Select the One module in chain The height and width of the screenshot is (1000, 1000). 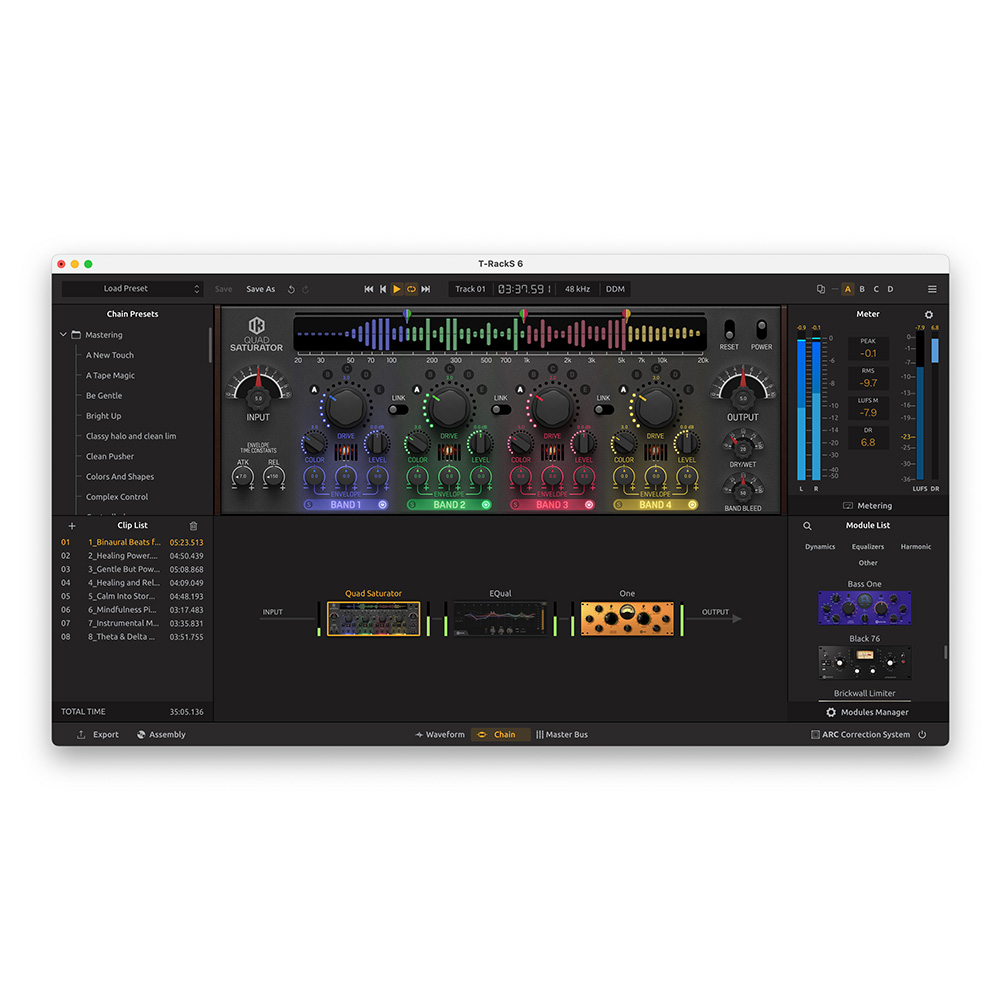627,619
